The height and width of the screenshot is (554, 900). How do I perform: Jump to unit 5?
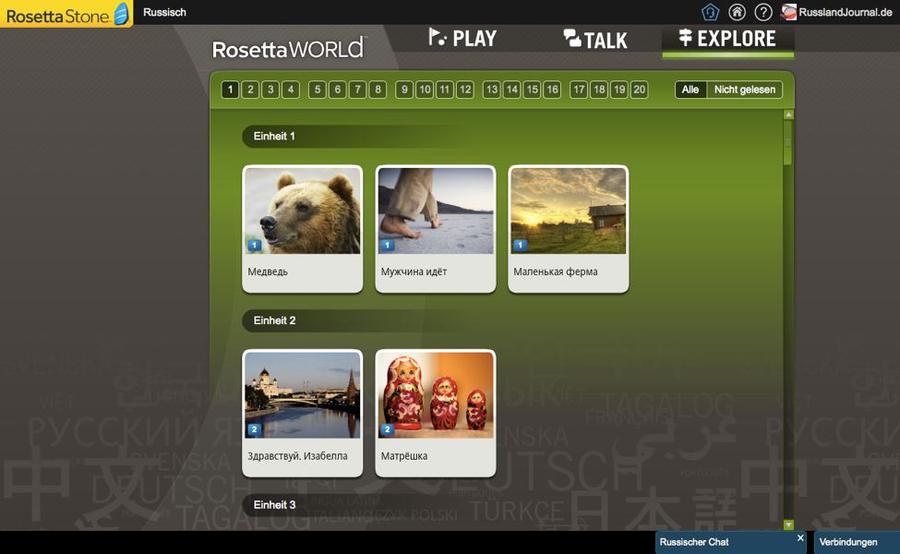[317, 90]
